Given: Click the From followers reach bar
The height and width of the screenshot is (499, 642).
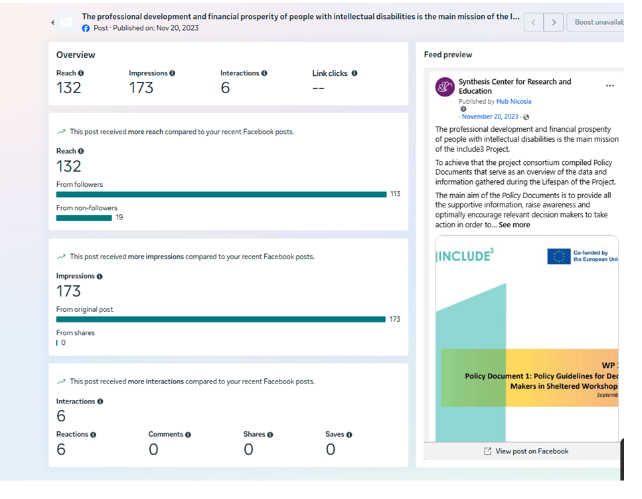Looking at the screenshot, I should [222, 194].
